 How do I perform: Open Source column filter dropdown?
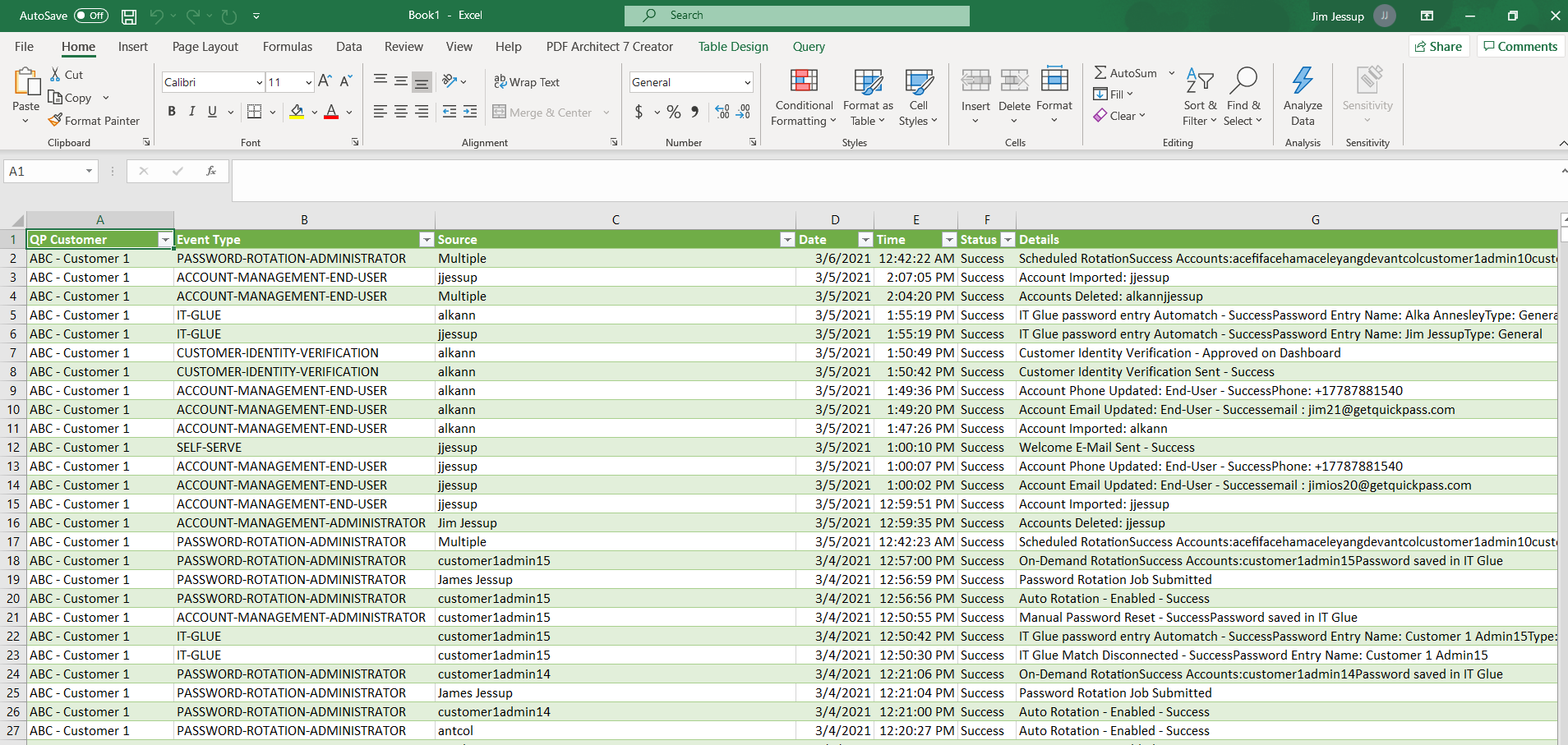coord(786,240)
